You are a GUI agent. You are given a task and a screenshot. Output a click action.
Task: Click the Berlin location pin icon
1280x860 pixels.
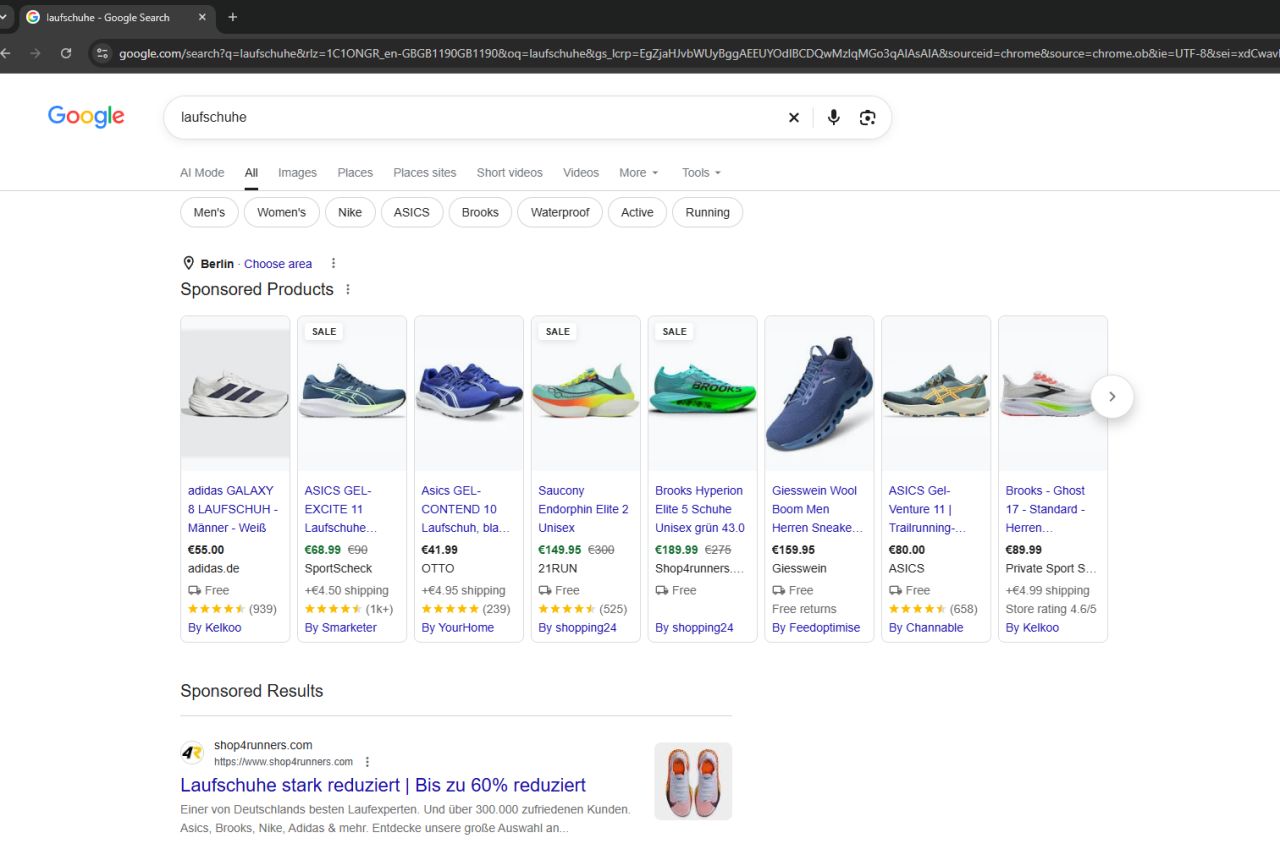click(x=188, y=263)
